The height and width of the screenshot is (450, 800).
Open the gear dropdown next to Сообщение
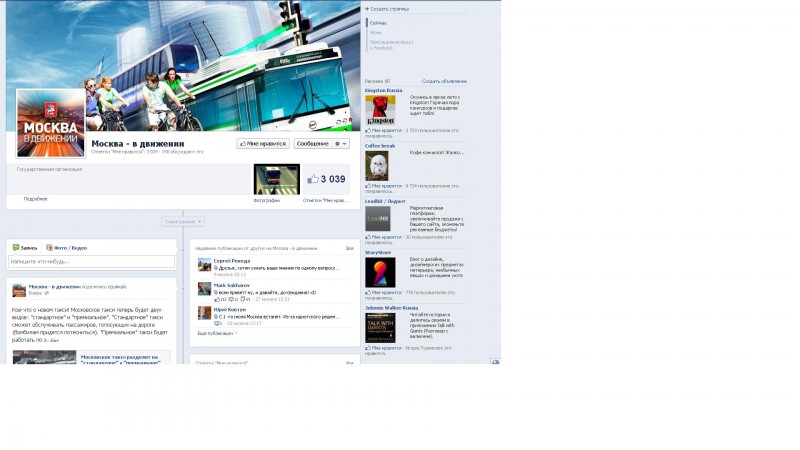coord(341,144)
